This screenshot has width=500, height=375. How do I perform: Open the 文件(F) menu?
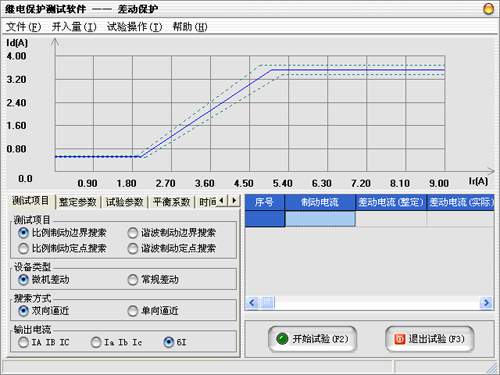(x=23, y=27)
